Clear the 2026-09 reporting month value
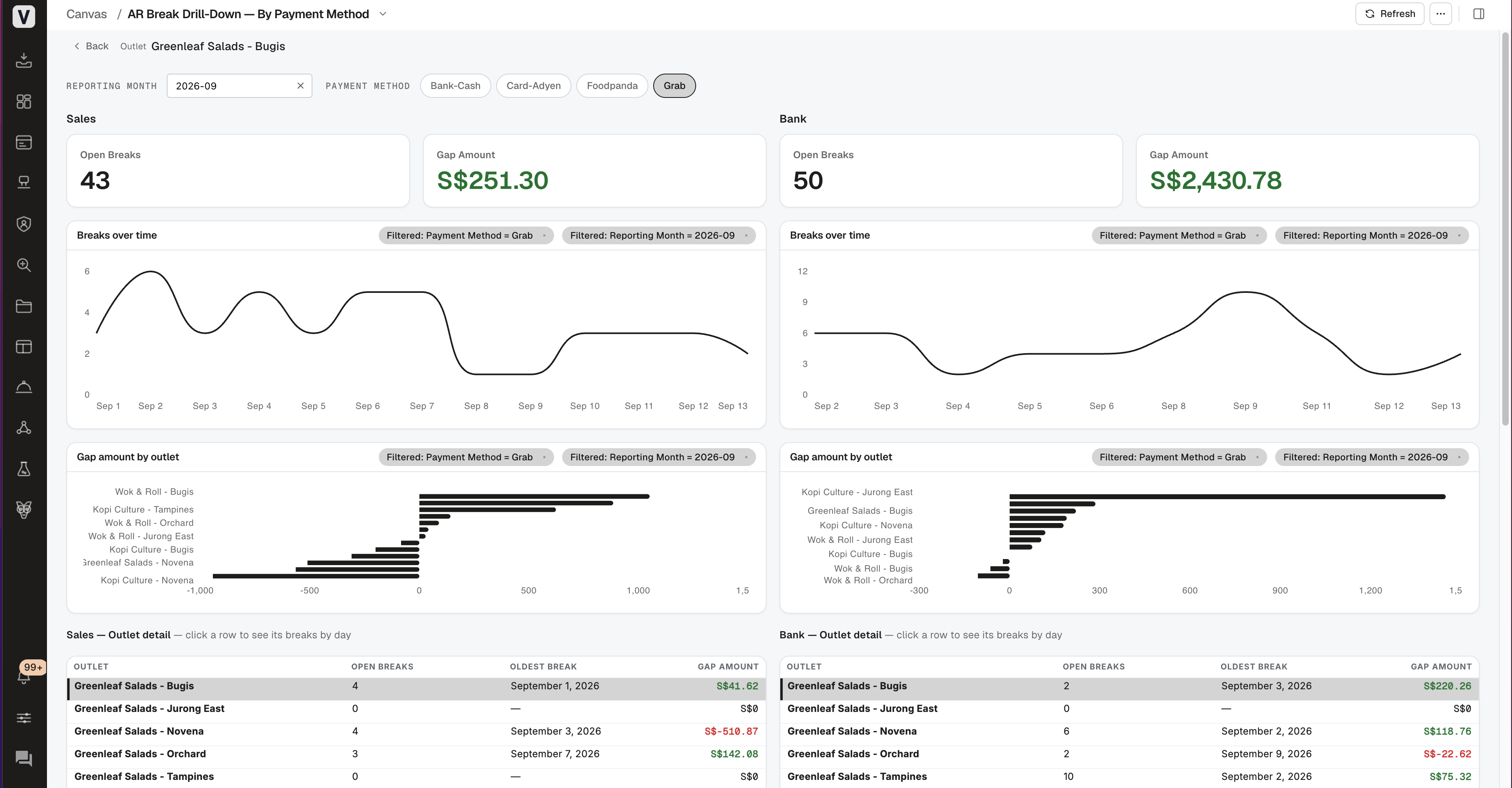 click(300, 86)
